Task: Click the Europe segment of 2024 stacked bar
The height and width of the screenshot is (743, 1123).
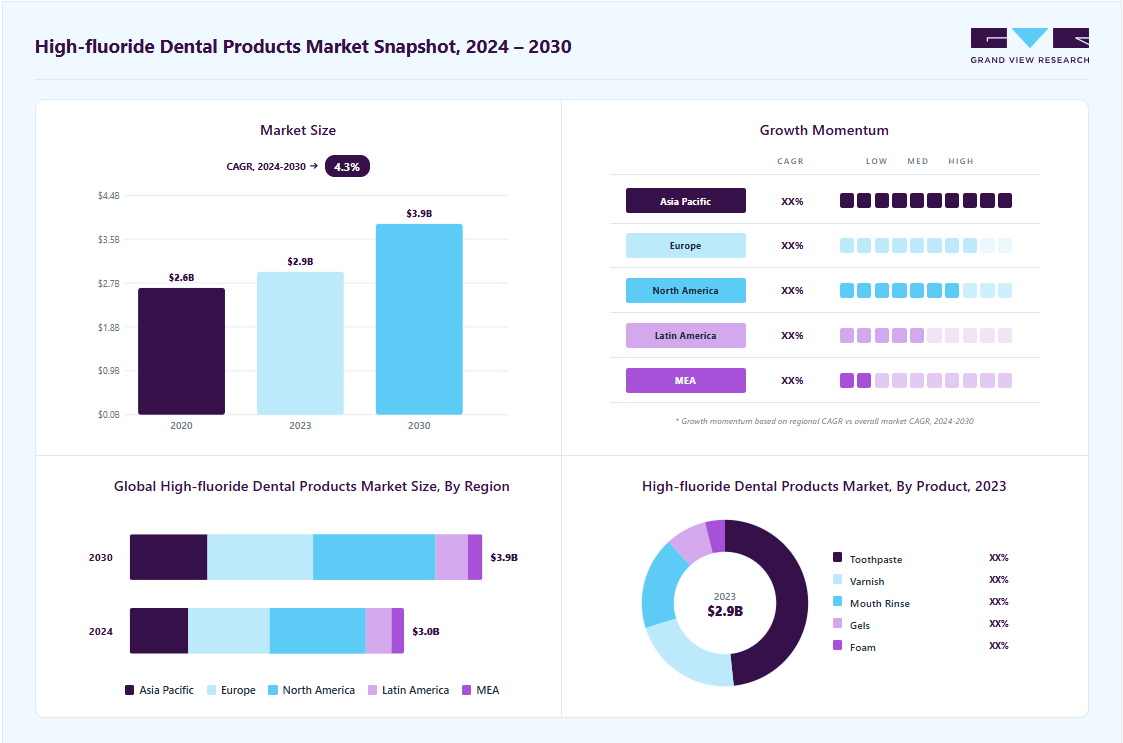Action: [228, 631]
